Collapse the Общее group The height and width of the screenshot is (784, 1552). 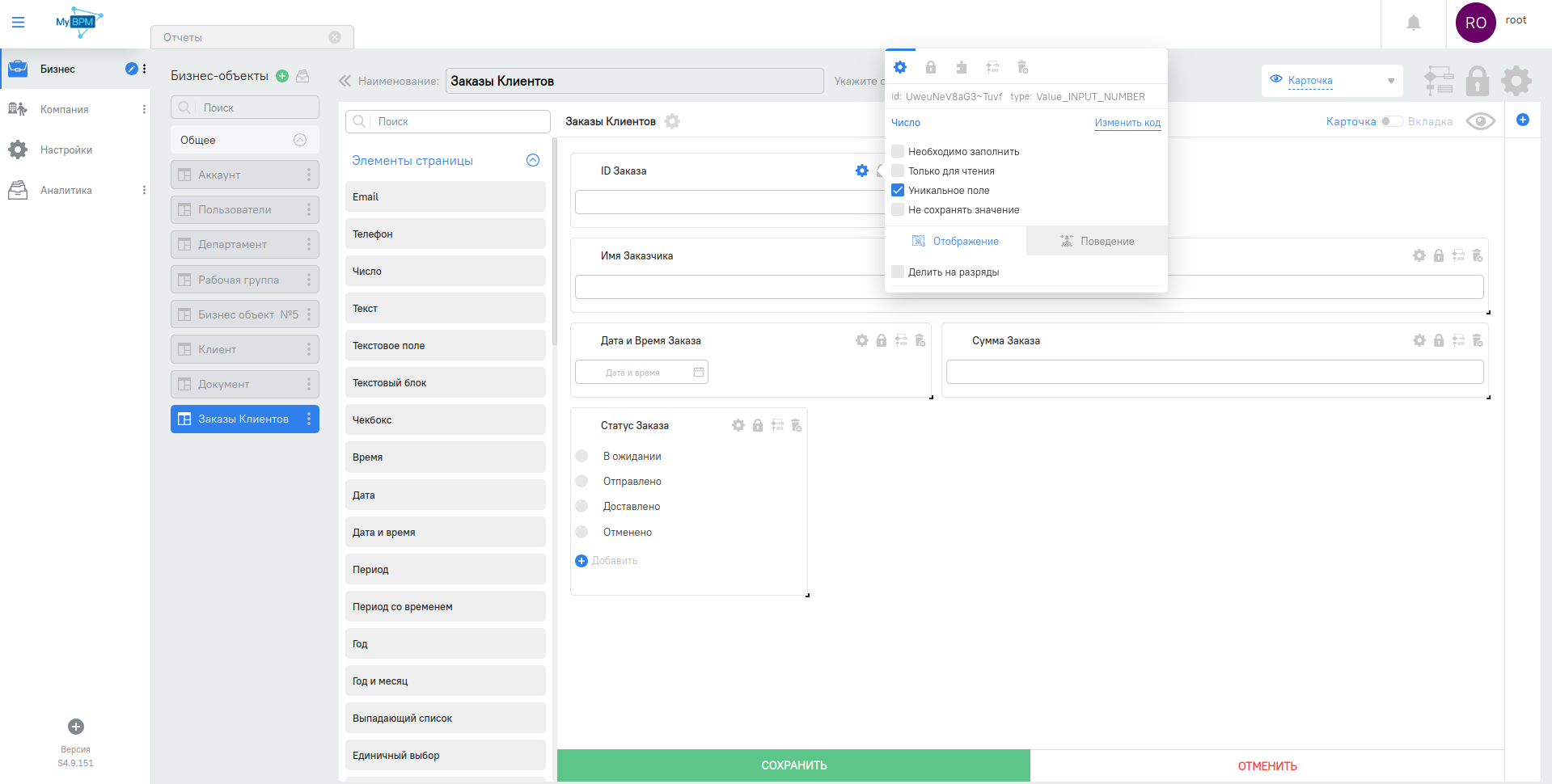(x=300, y=140)
